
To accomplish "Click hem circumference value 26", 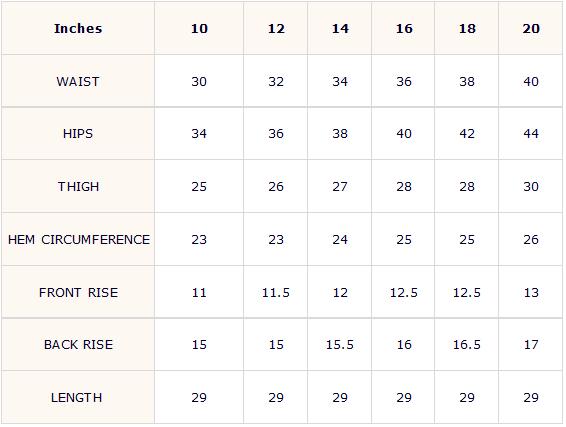I will [x=531, y=240].
